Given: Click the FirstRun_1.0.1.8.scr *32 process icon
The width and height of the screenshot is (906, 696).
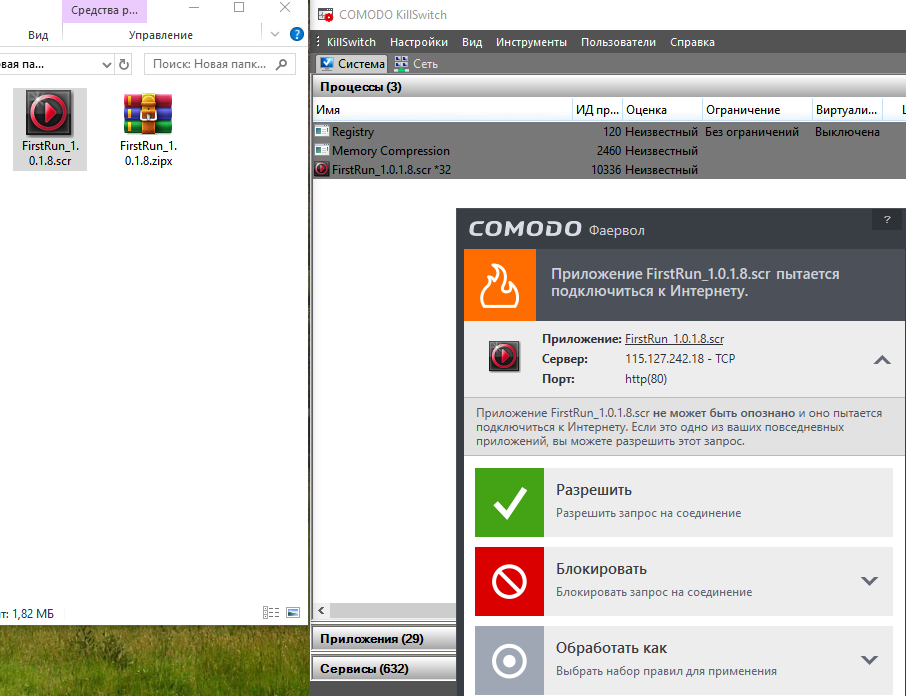Looking at the screenshot, I should point(322,169).
